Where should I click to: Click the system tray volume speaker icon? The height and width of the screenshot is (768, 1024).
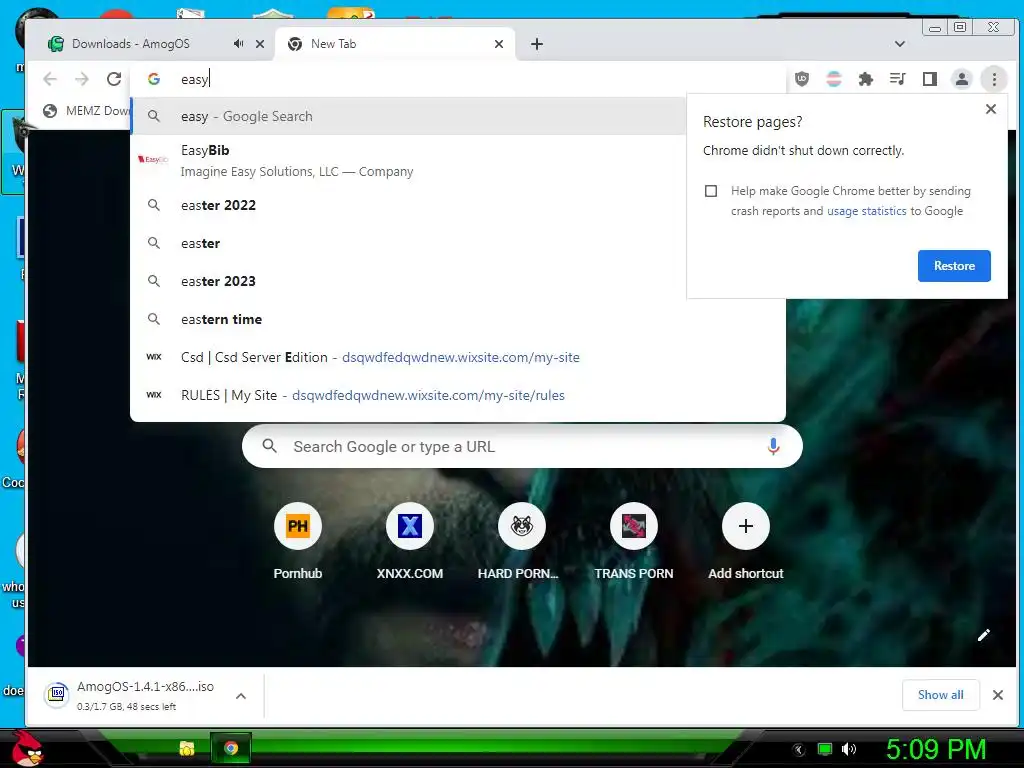[x=848, y=749]
